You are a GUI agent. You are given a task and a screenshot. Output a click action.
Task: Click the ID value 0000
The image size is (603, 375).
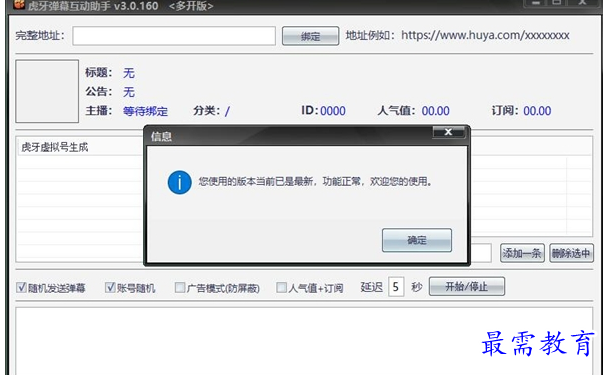pyautogui.click(x=333, y=111)
